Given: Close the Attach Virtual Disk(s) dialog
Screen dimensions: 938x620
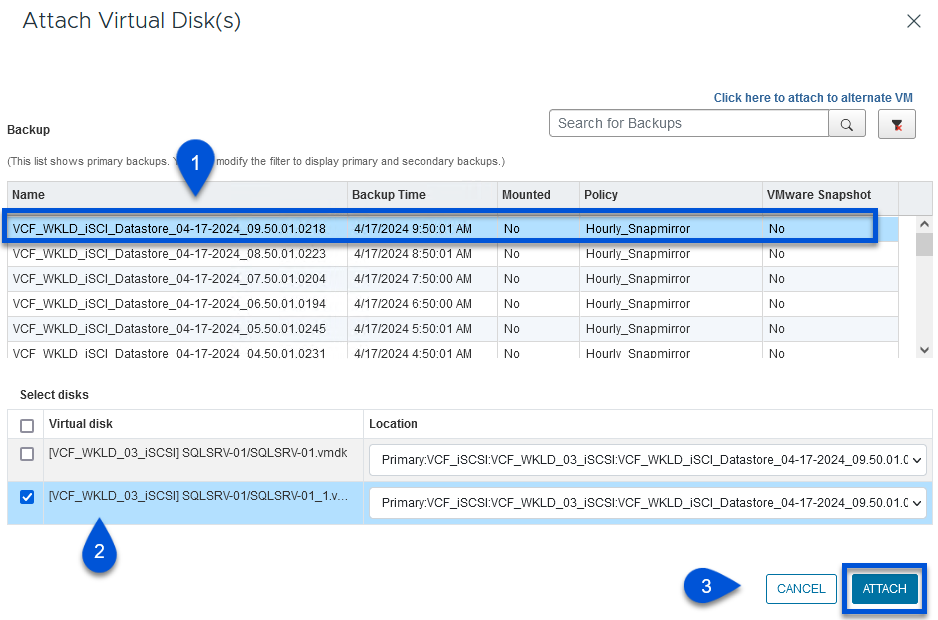Looking at the screenshot, I should click(915, 20).
